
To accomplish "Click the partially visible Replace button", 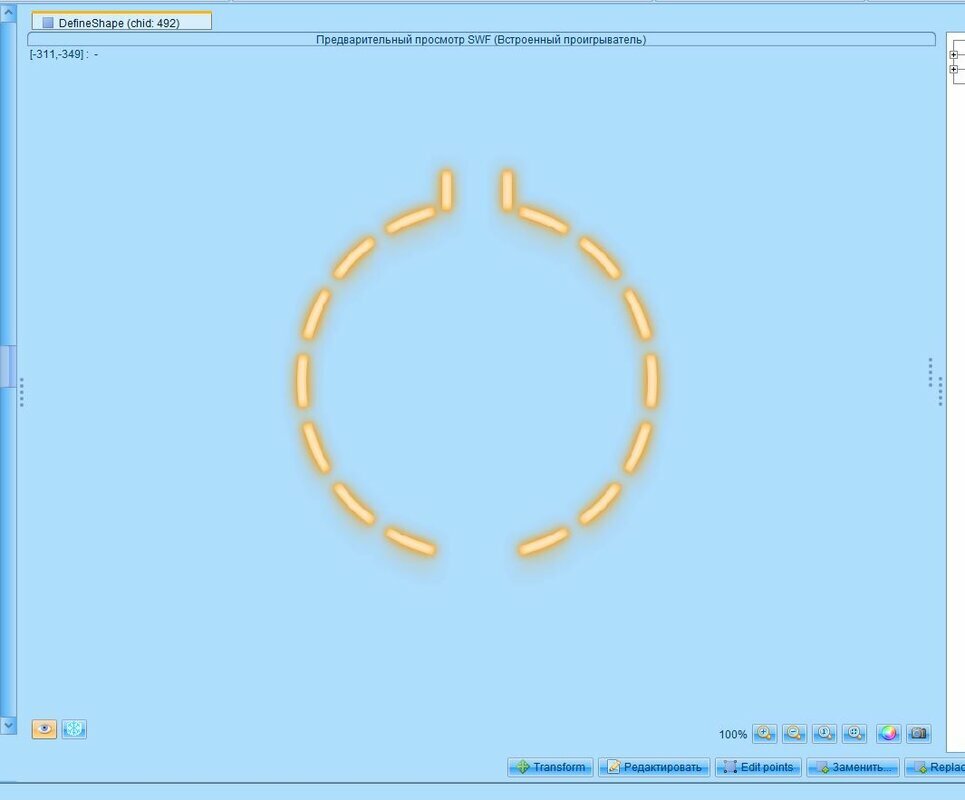I will click(x=935, y=767).
